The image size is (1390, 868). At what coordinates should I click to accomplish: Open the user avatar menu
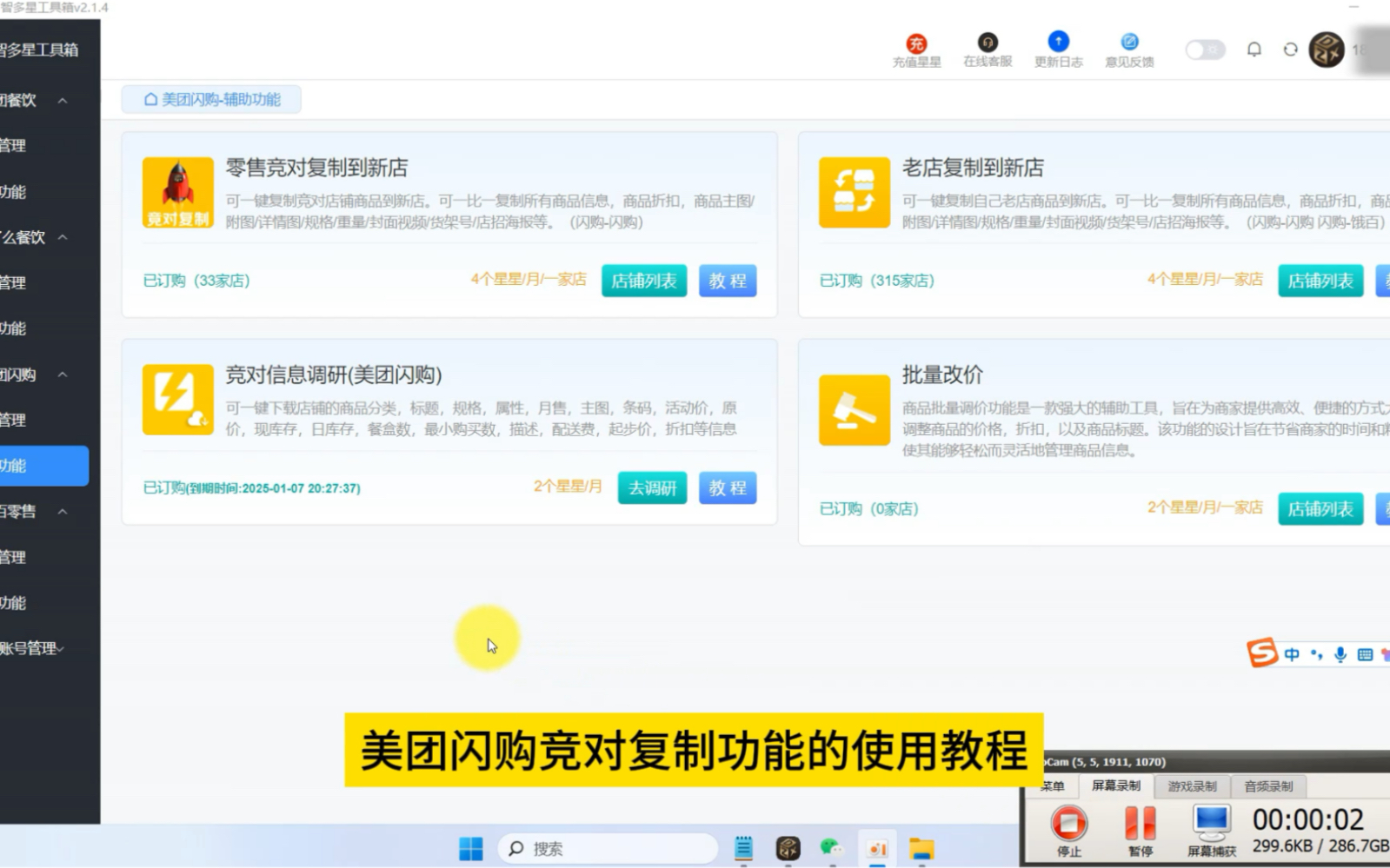point(1327,50)
